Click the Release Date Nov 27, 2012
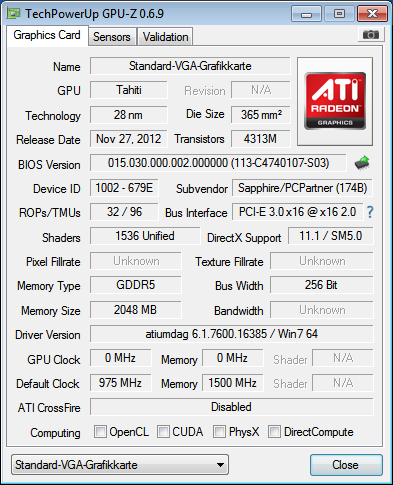The image size is (393, 485). pyautogui.click(x=129, y=139)
